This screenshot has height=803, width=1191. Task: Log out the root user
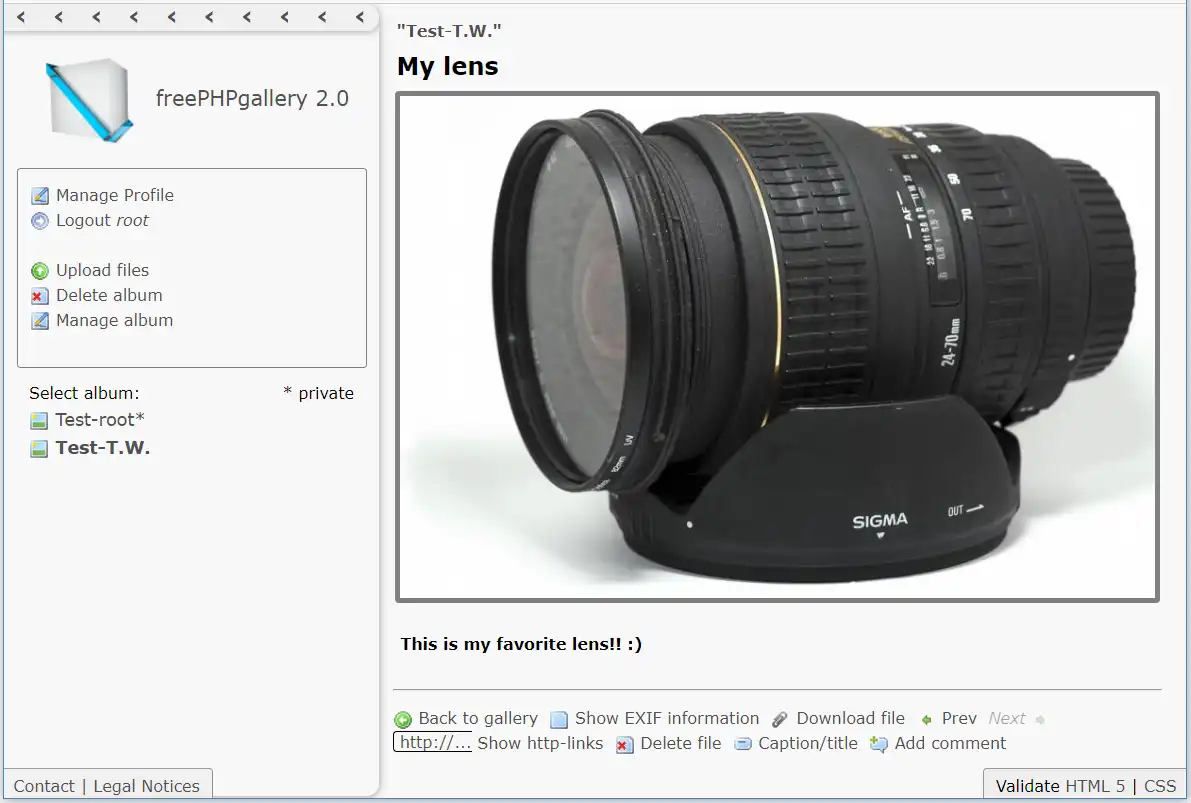point(103,220)
